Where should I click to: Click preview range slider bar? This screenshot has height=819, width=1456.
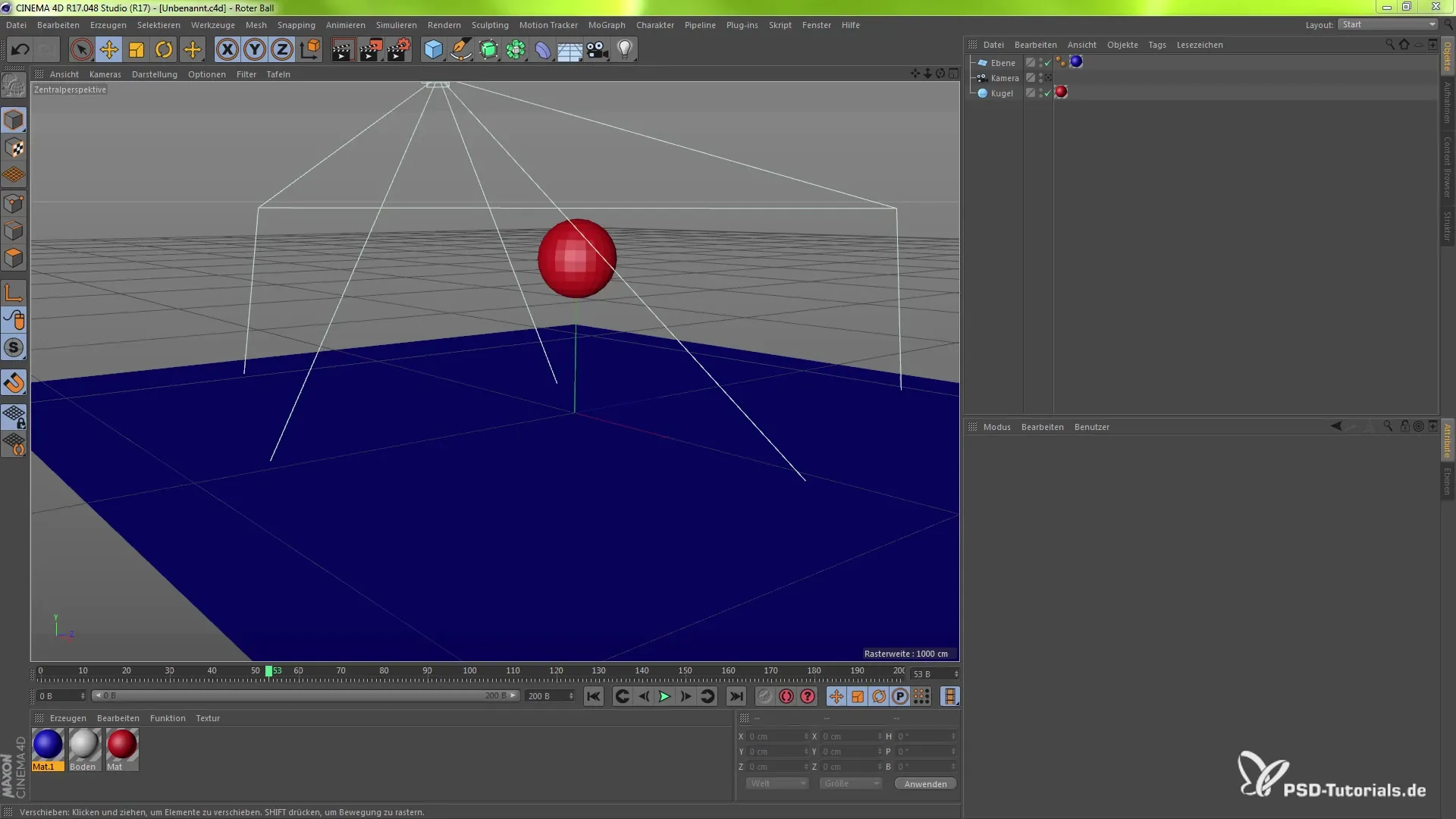[x=305, y=695]
